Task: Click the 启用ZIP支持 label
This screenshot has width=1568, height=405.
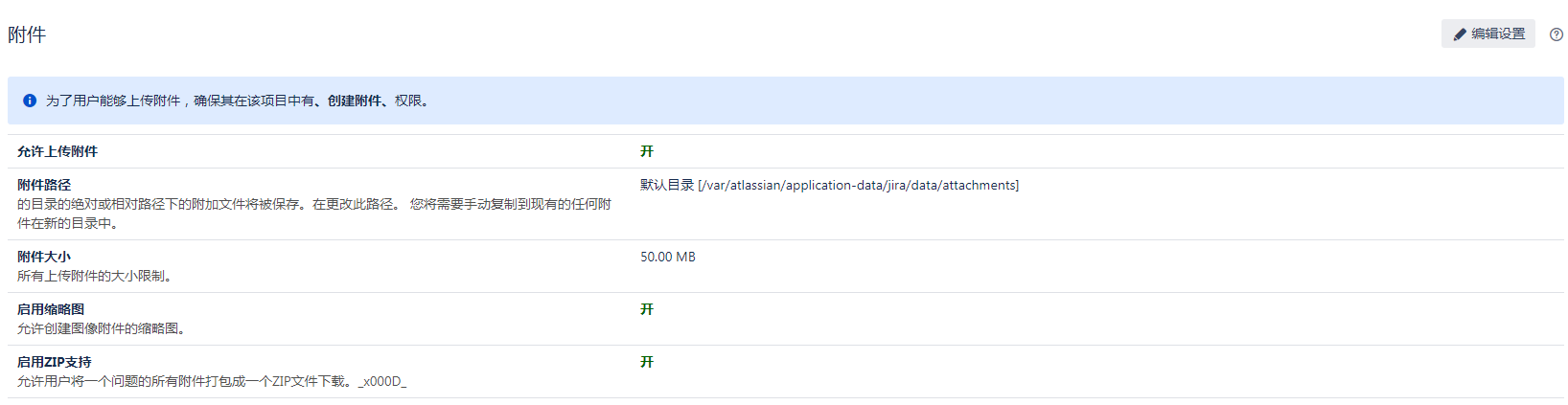Action: click(55, 362)
